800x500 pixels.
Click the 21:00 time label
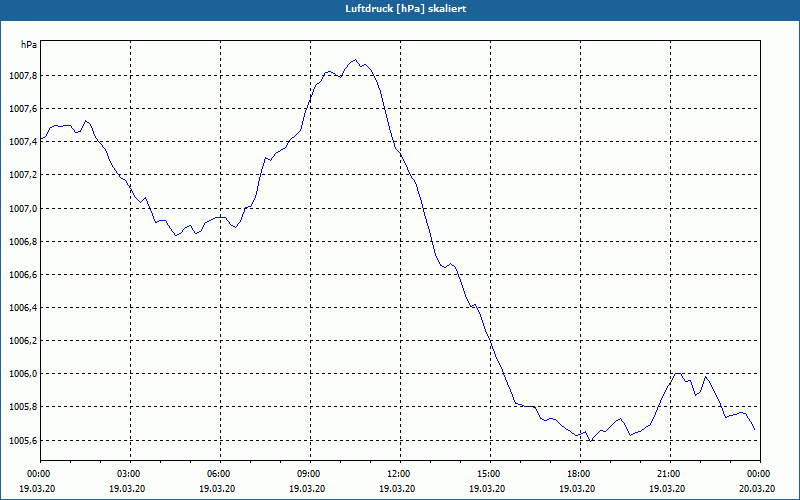[670, 474]
